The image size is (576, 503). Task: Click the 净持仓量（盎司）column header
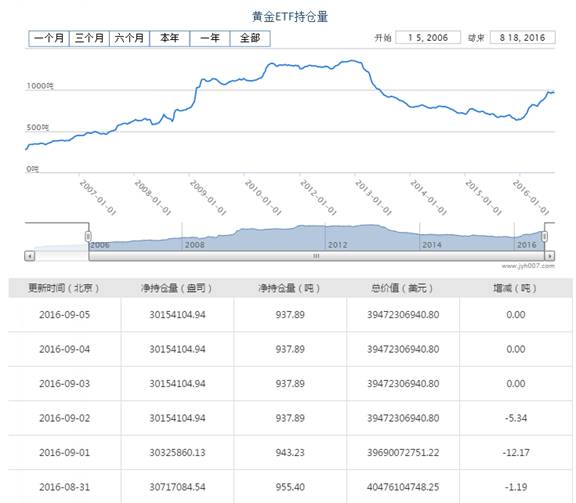point(177,288)
